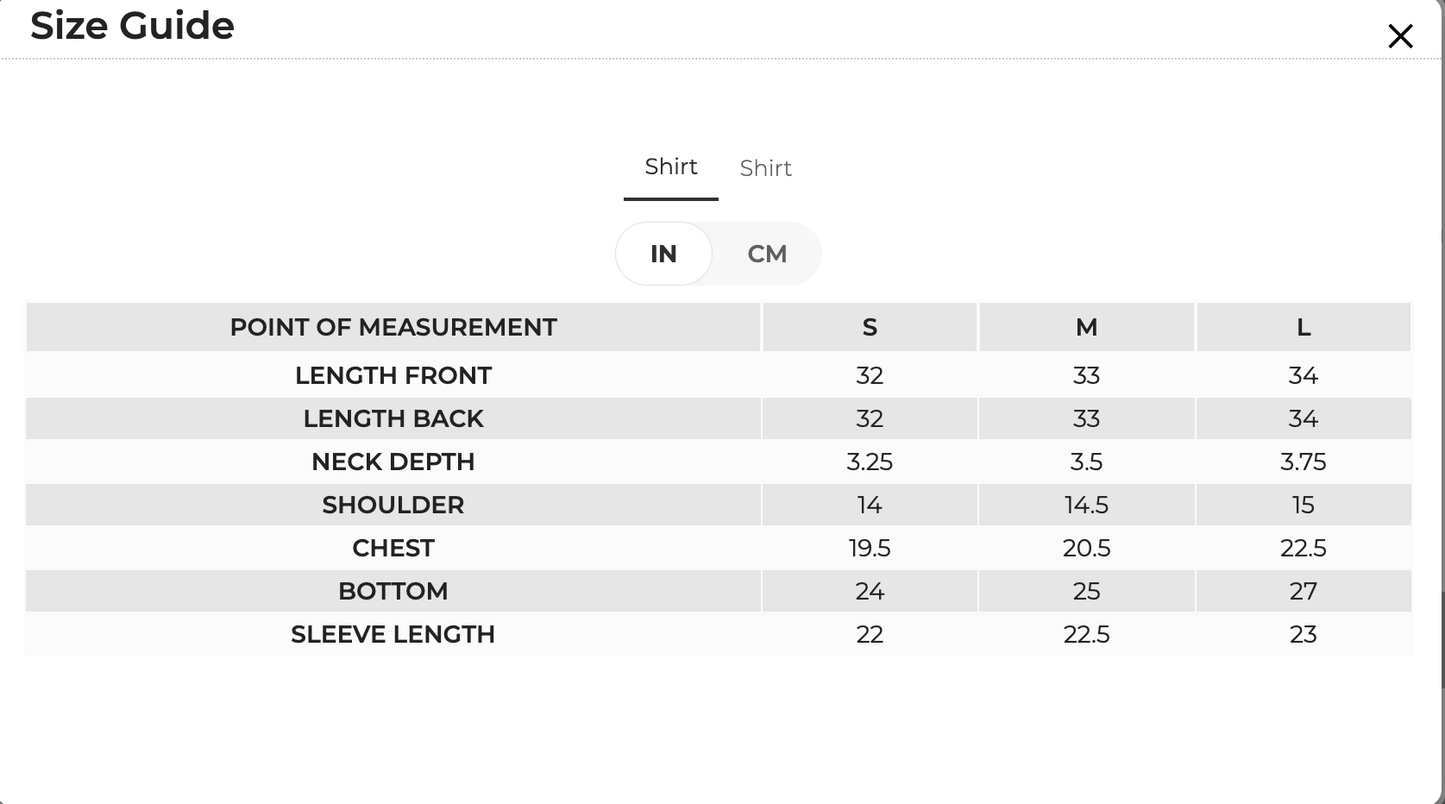Switch units to CM
The height and width of the screenshot is (804, 1445).
point(767,254)
